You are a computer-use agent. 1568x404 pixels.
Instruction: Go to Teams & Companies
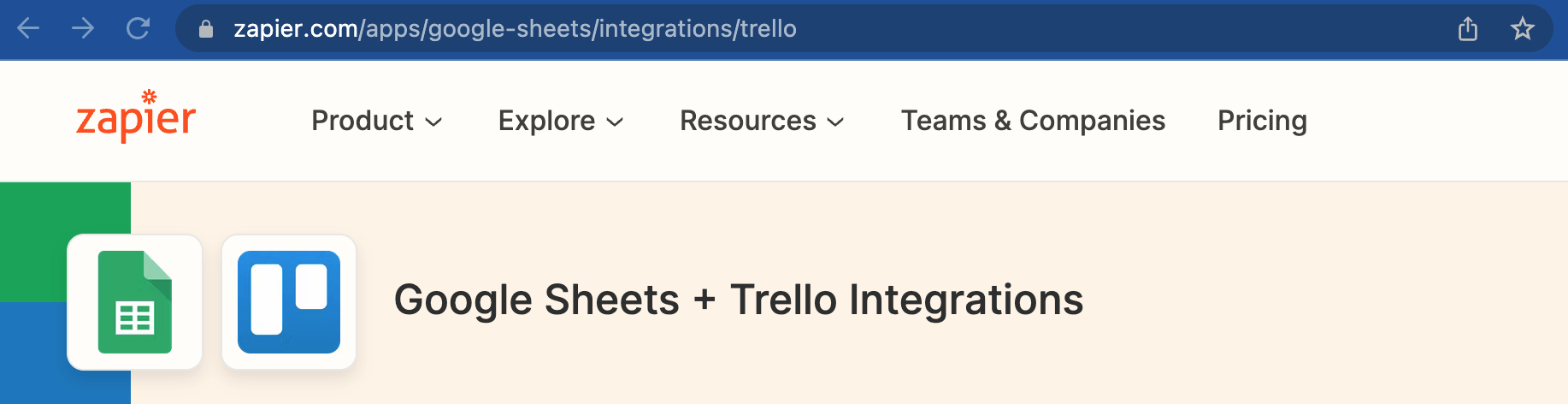coord(1033,121)
